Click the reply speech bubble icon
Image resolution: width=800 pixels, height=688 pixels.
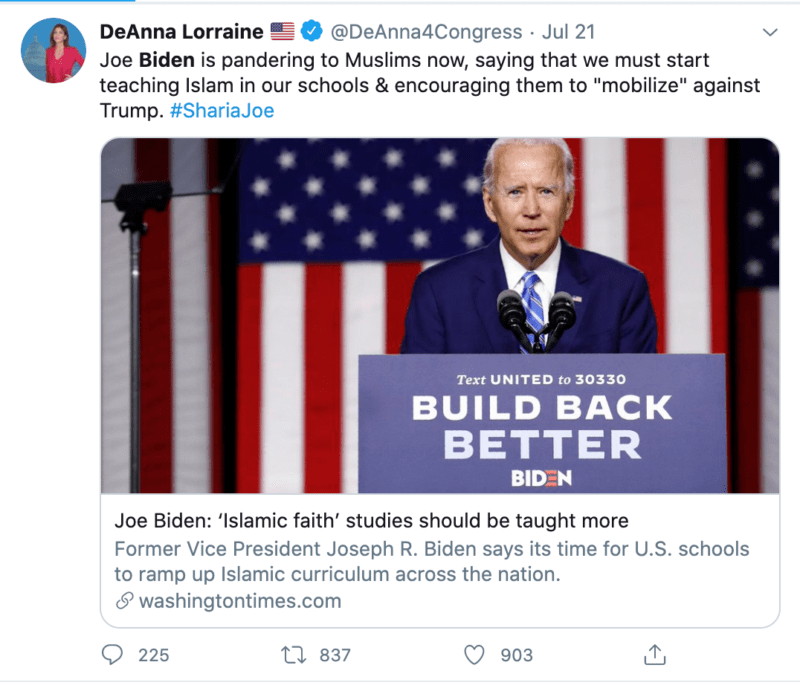(x=115, y=655)
